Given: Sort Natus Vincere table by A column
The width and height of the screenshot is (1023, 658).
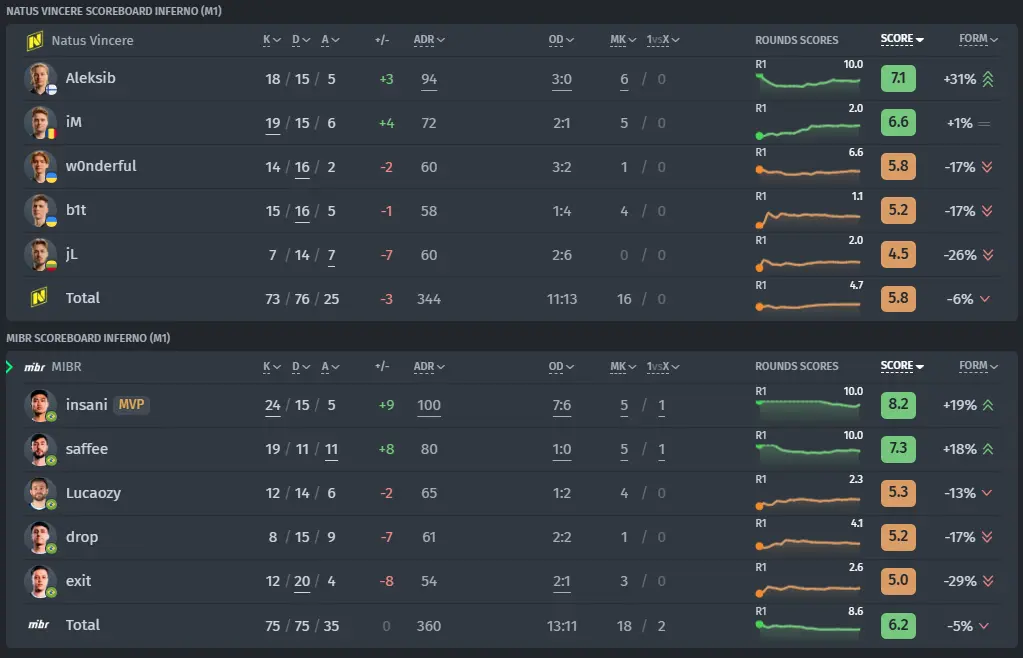Looking at the screenshot, I should pos(330,40).
